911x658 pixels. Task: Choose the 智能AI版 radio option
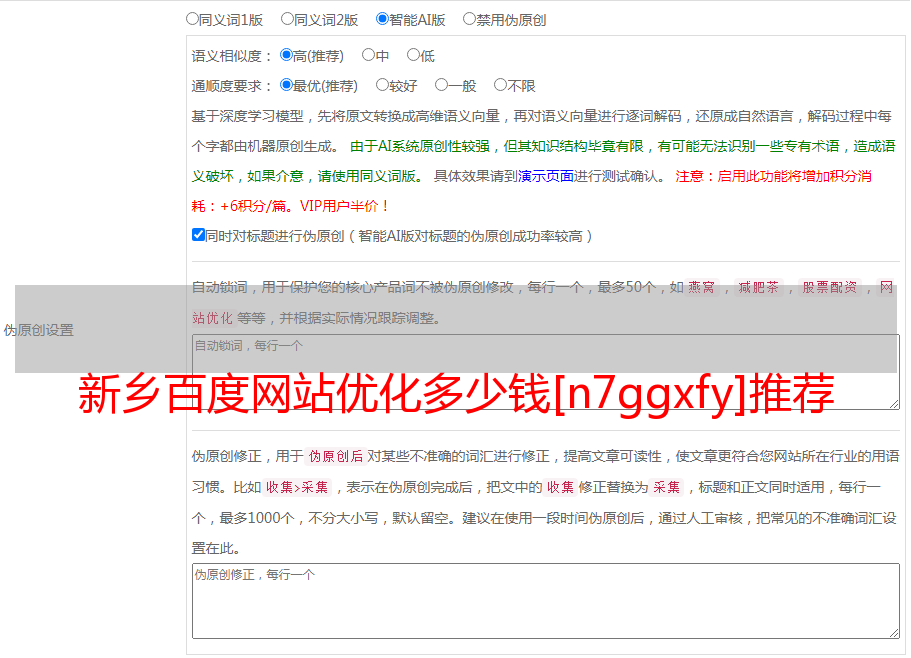382,19
